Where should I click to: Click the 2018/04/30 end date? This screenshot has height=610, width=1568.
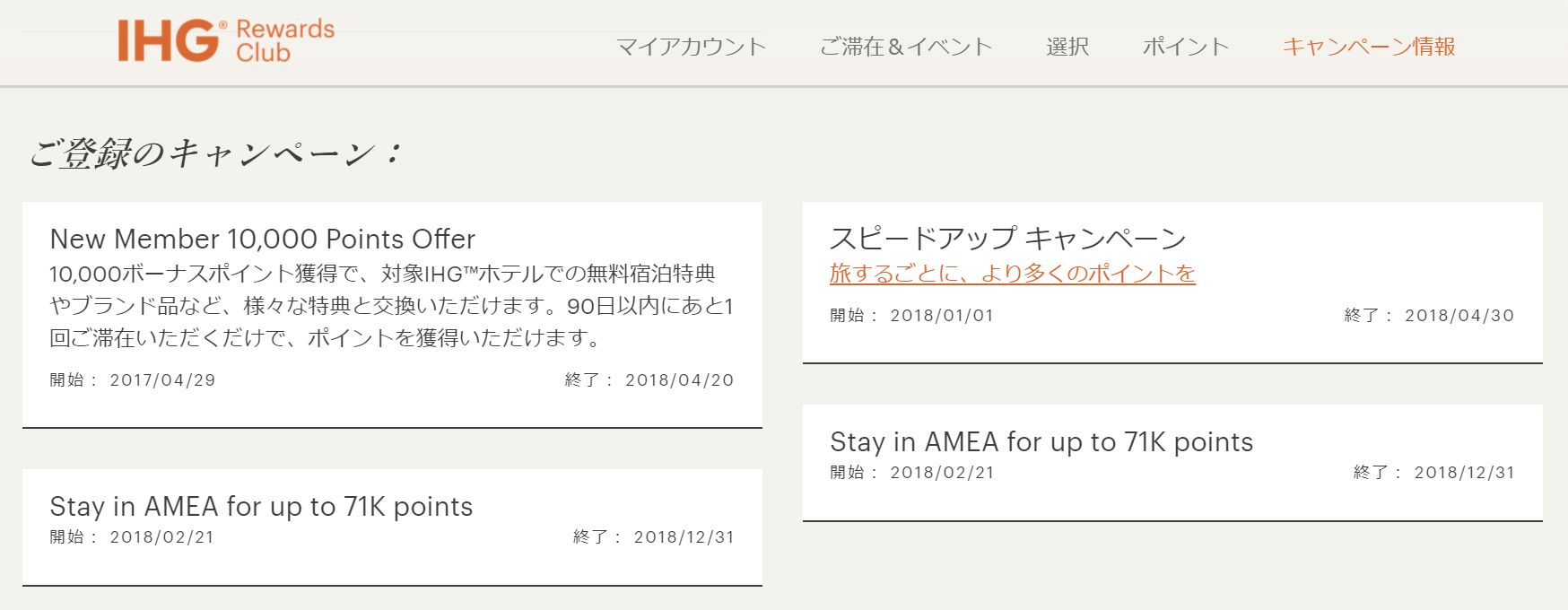pos(1459,316)
